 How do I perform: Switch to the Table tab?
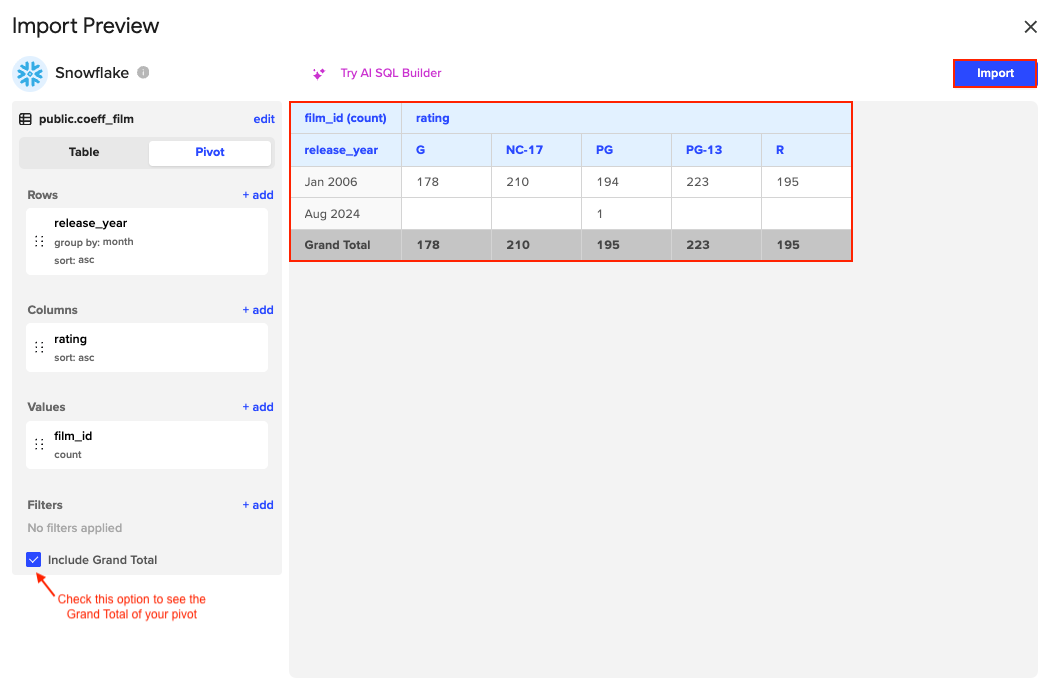(x=84, y=152)
